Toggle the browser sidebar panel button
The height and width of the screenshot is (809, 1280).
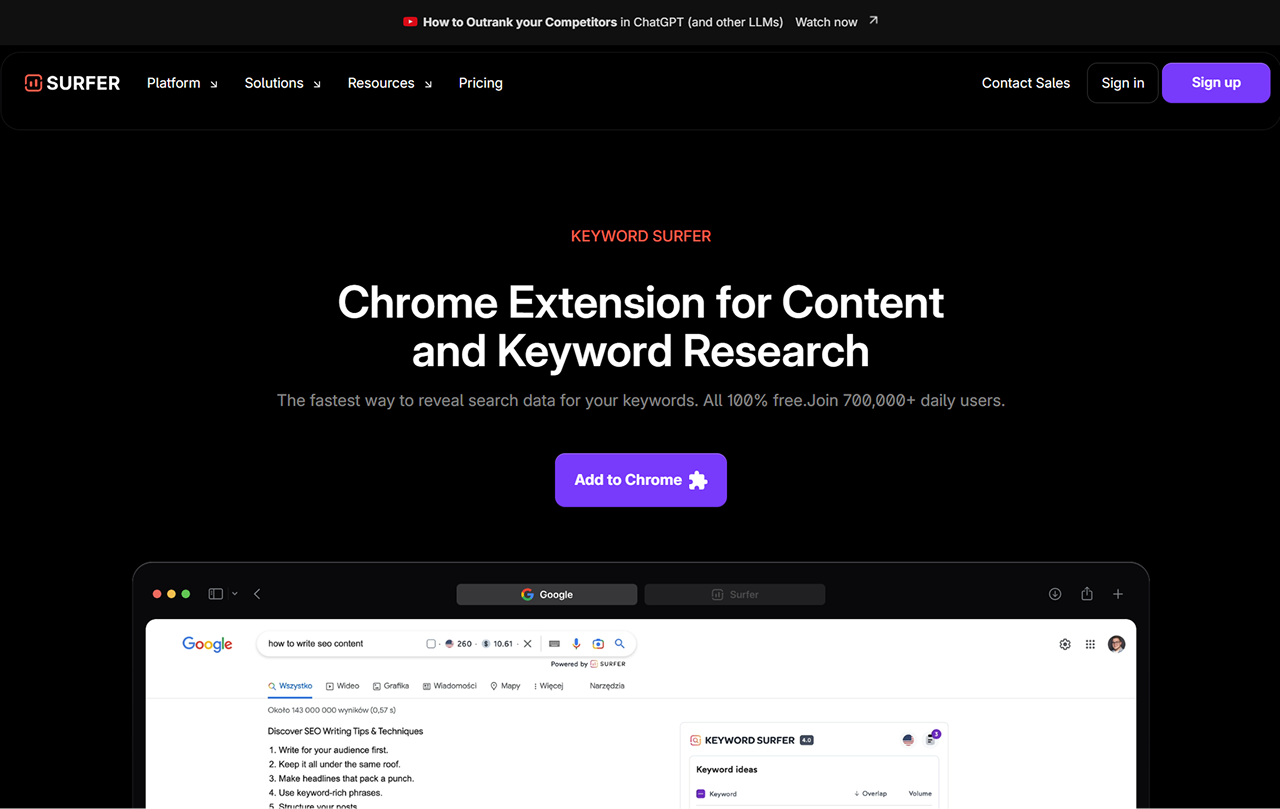pos(215,594)
